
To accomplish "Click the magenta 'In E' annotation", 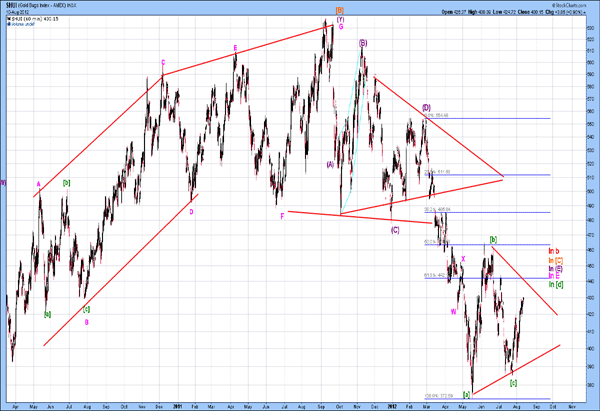I will (x=554, y=276).
